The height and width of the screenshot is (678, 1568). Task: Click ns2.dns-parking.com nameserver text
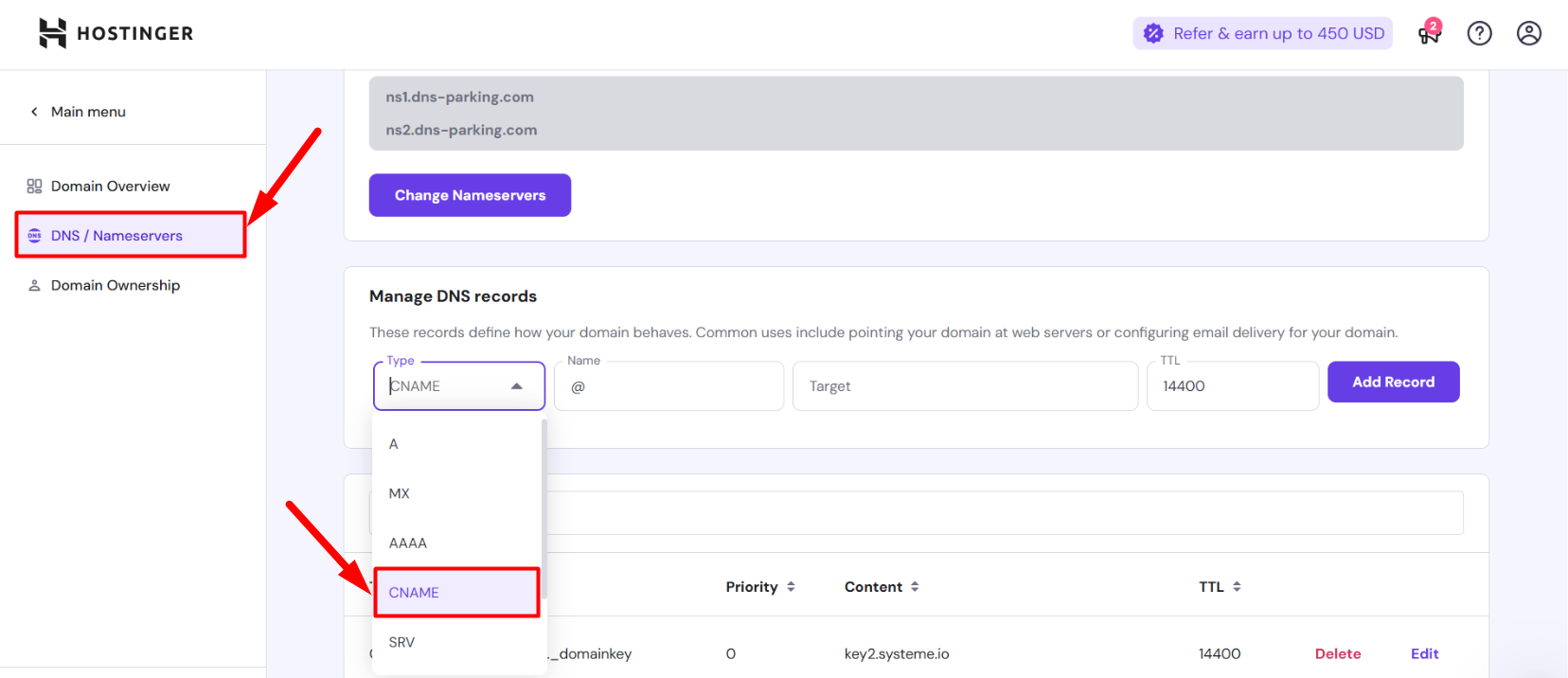[x=461, y=130]
